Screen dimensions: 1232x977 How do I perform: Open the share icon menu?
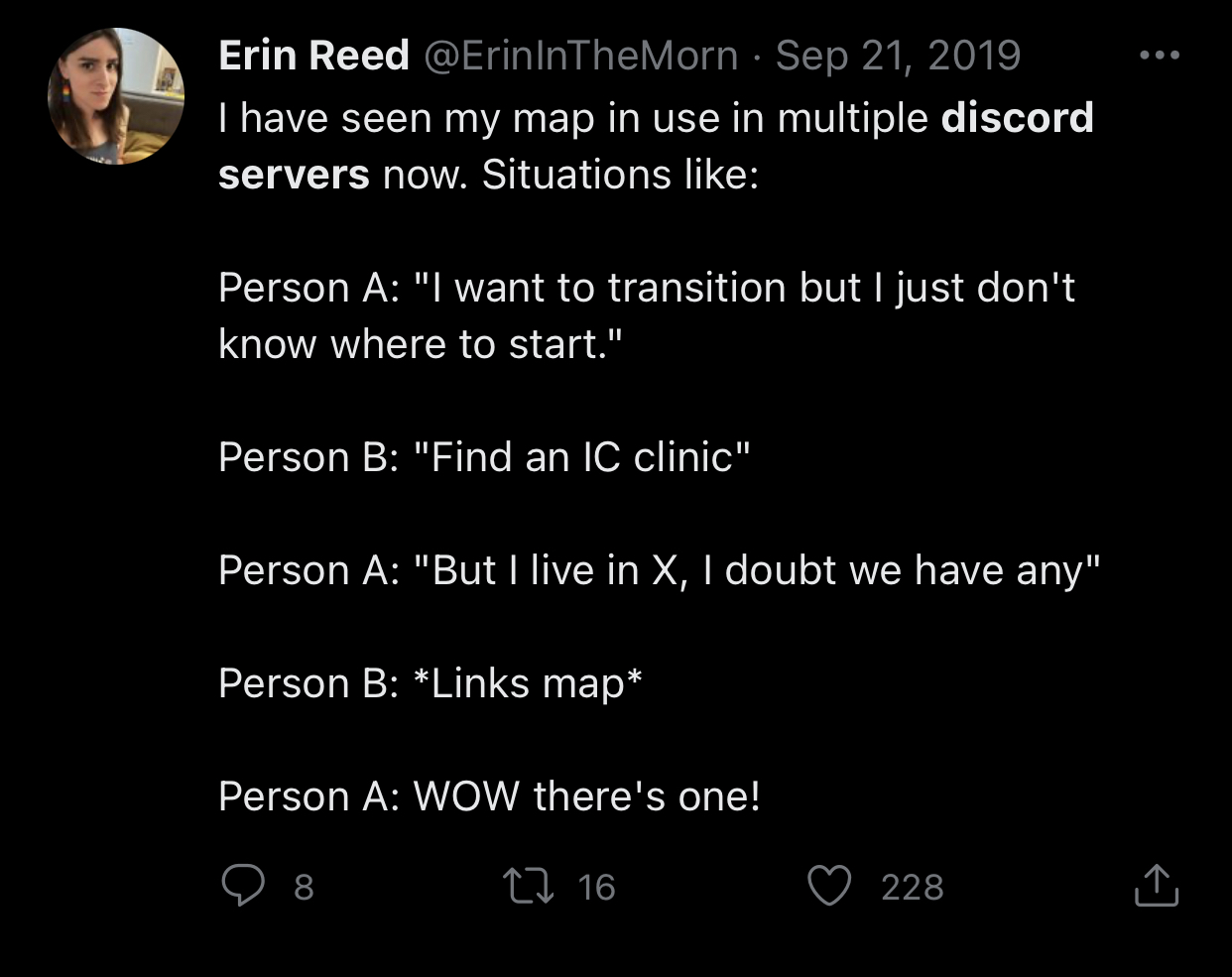click(1156, 886)
